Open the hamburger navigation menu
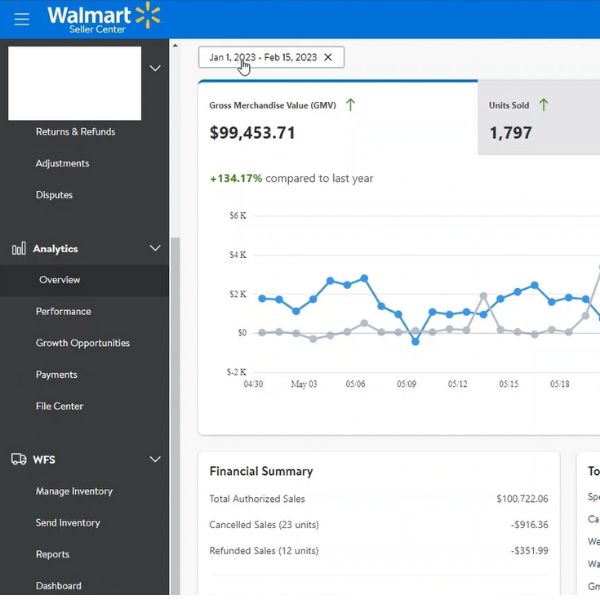The image size is (600, 600). 21,19
